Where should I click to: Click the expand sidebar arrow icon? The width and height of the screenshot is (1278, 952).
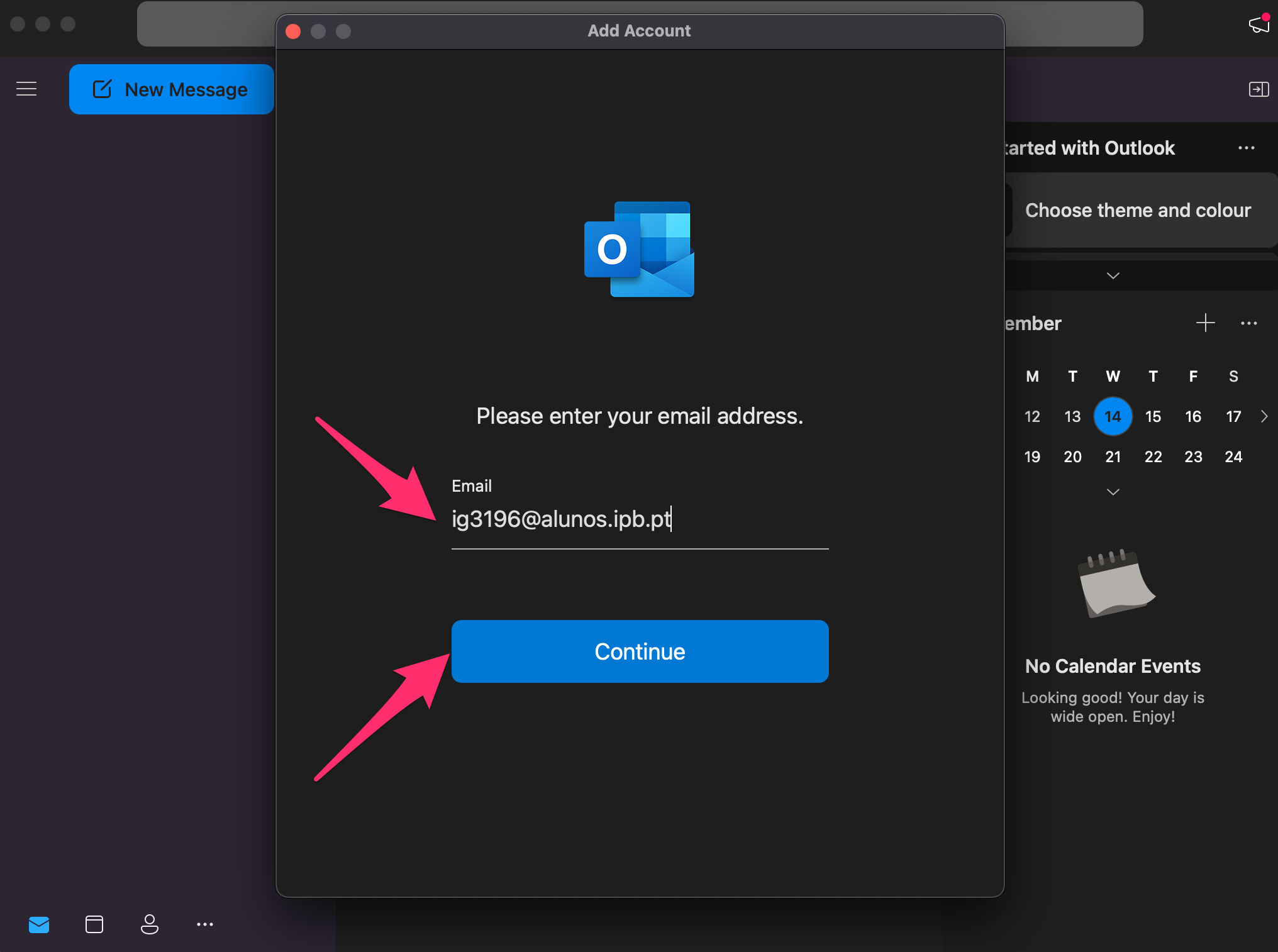click(x=1259, y=89)
